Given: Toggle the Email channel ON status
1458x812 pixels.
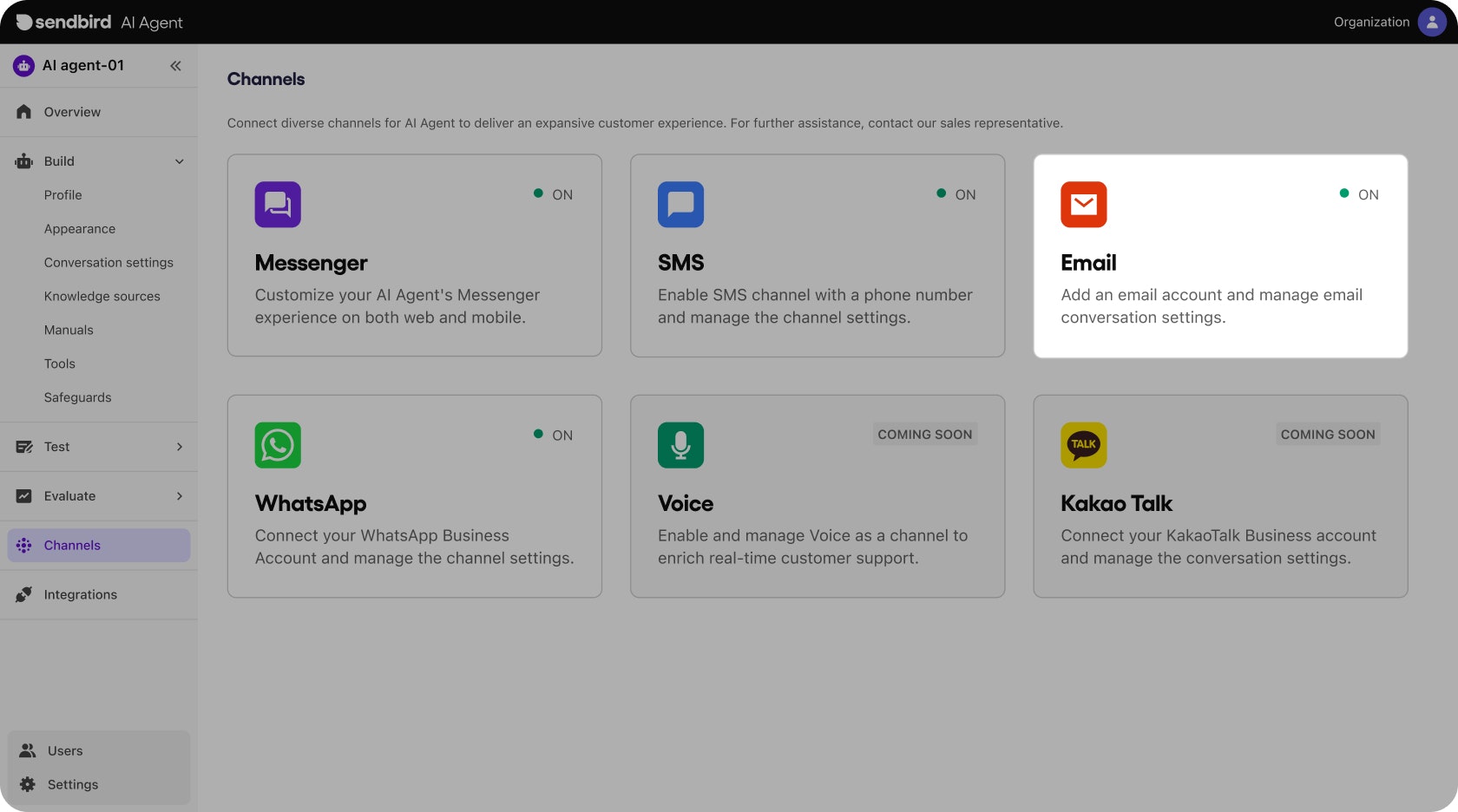Looking at the screenshot, I should coord(1360,194).
